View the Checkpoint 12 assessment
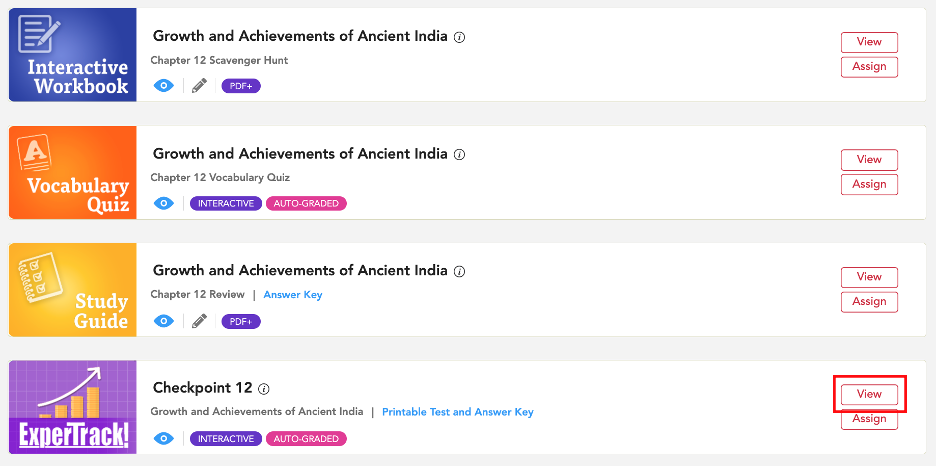The width and height of the screenshot is (936, 466). [869, 394]
